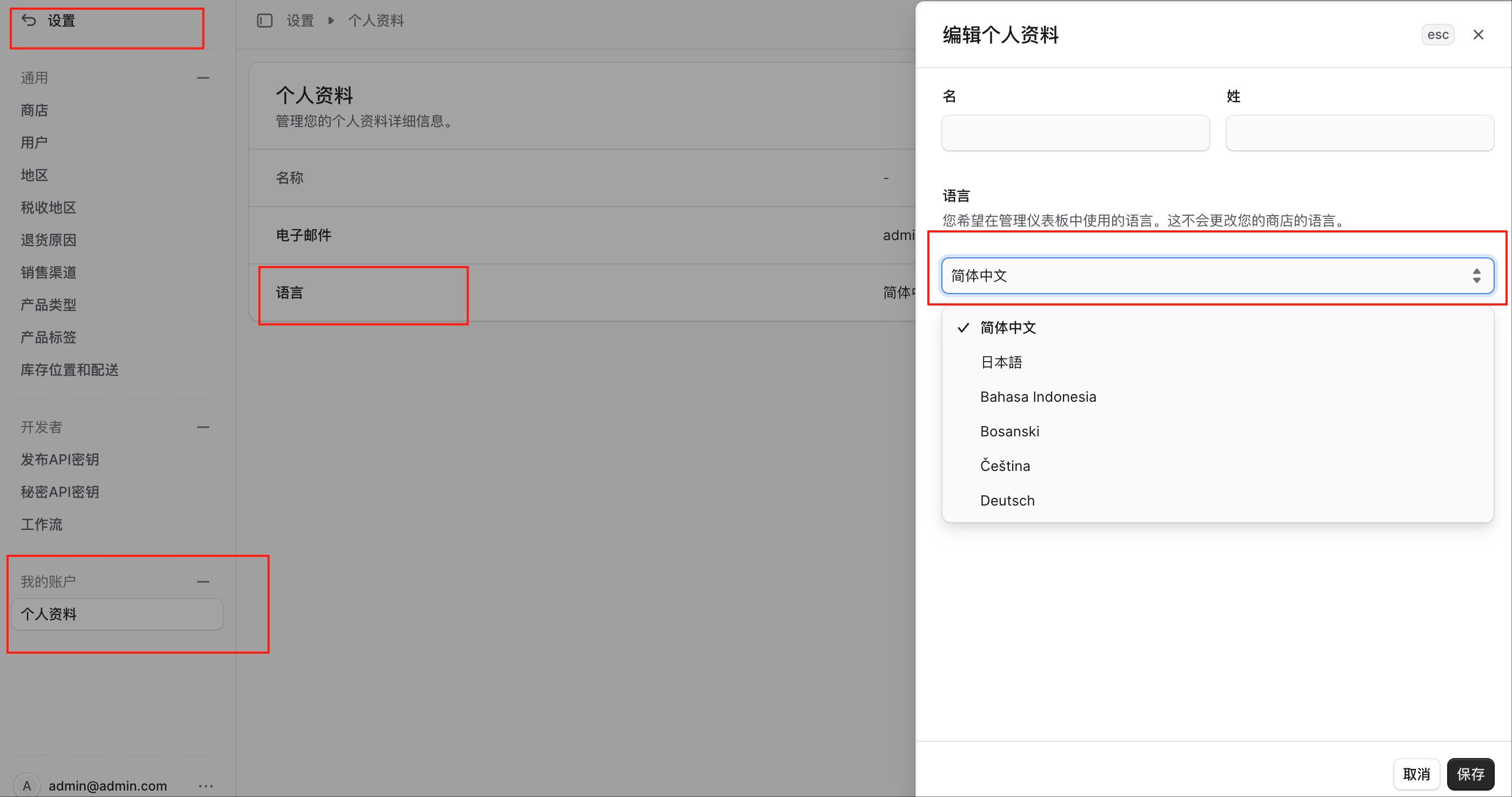Collapse the 通用 section

pyautogui.click(x=203, y=78)
